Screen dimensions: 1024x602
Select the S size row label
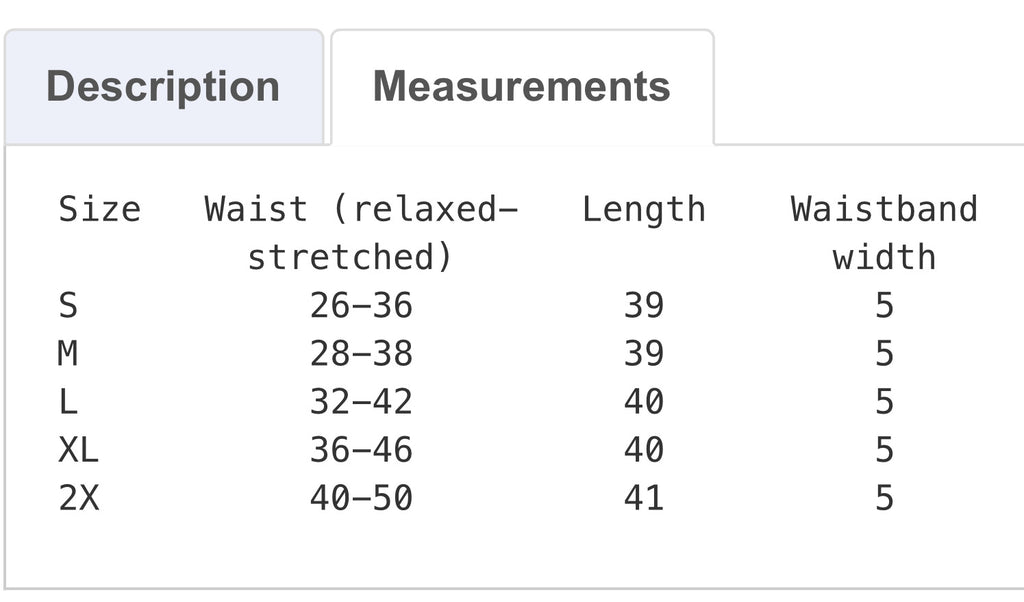pos(68,306)
